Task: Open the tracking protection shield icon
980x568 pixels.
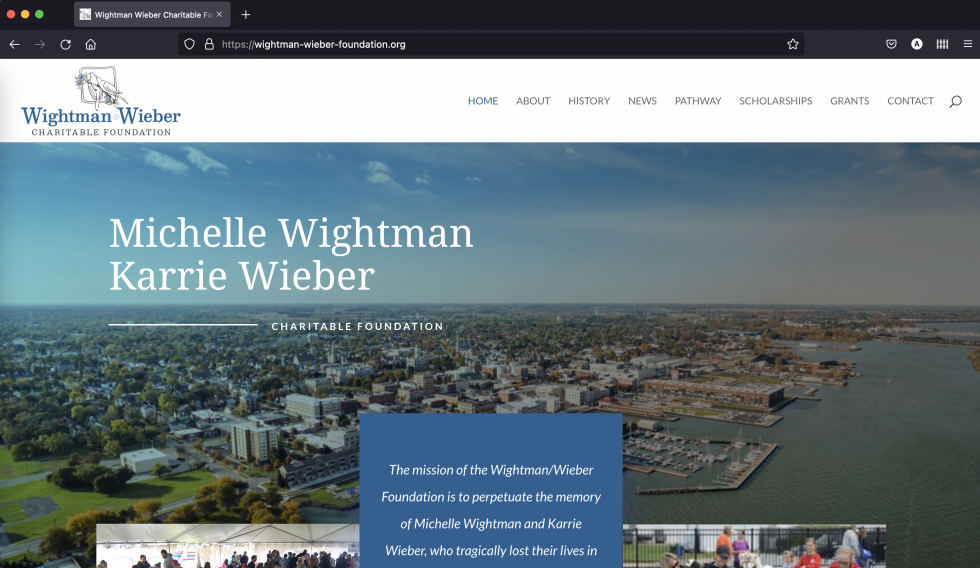Action: 190,44
